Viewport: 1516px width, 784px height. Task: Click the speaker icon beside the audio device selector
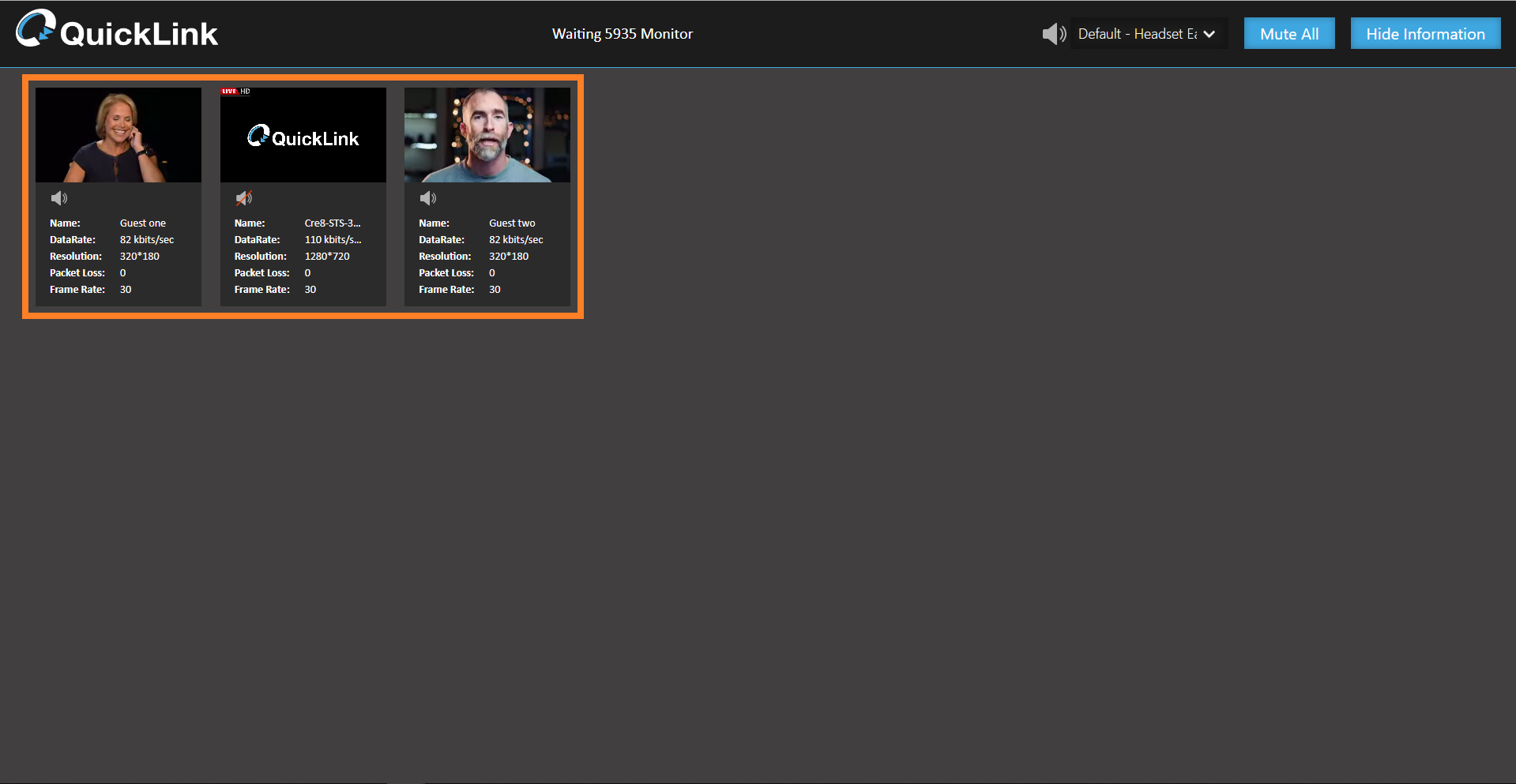pyautogui.click(x=1053, y=34)
